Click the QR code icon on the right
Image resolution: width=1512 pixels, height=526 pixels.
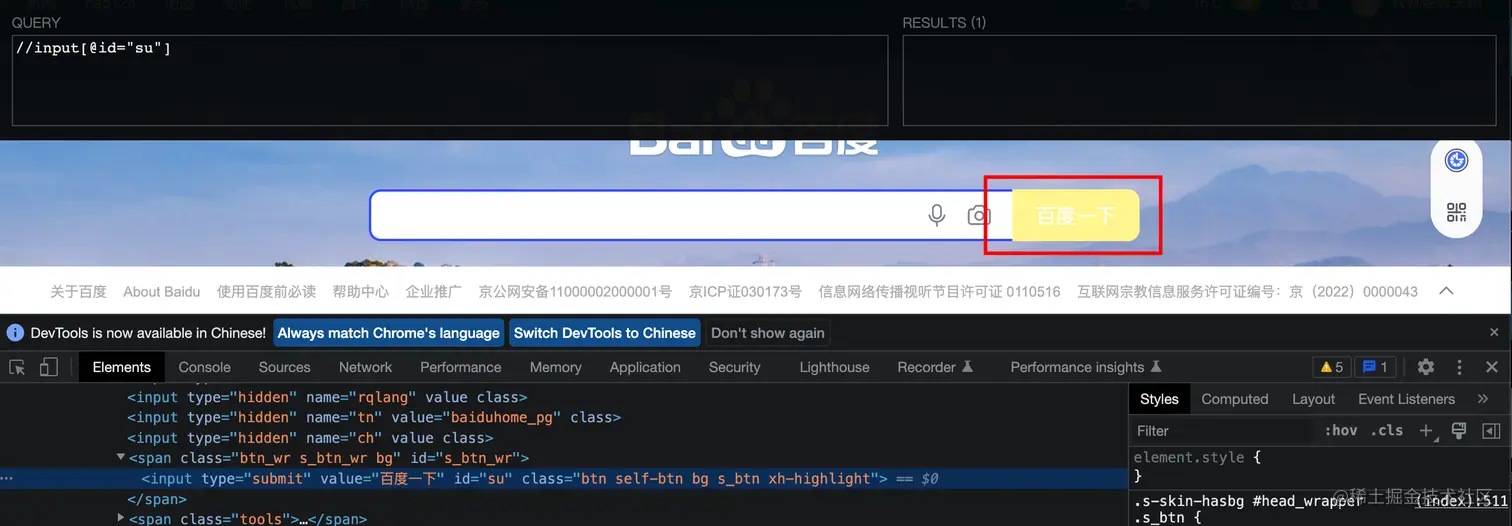(x=1456, y=212)
